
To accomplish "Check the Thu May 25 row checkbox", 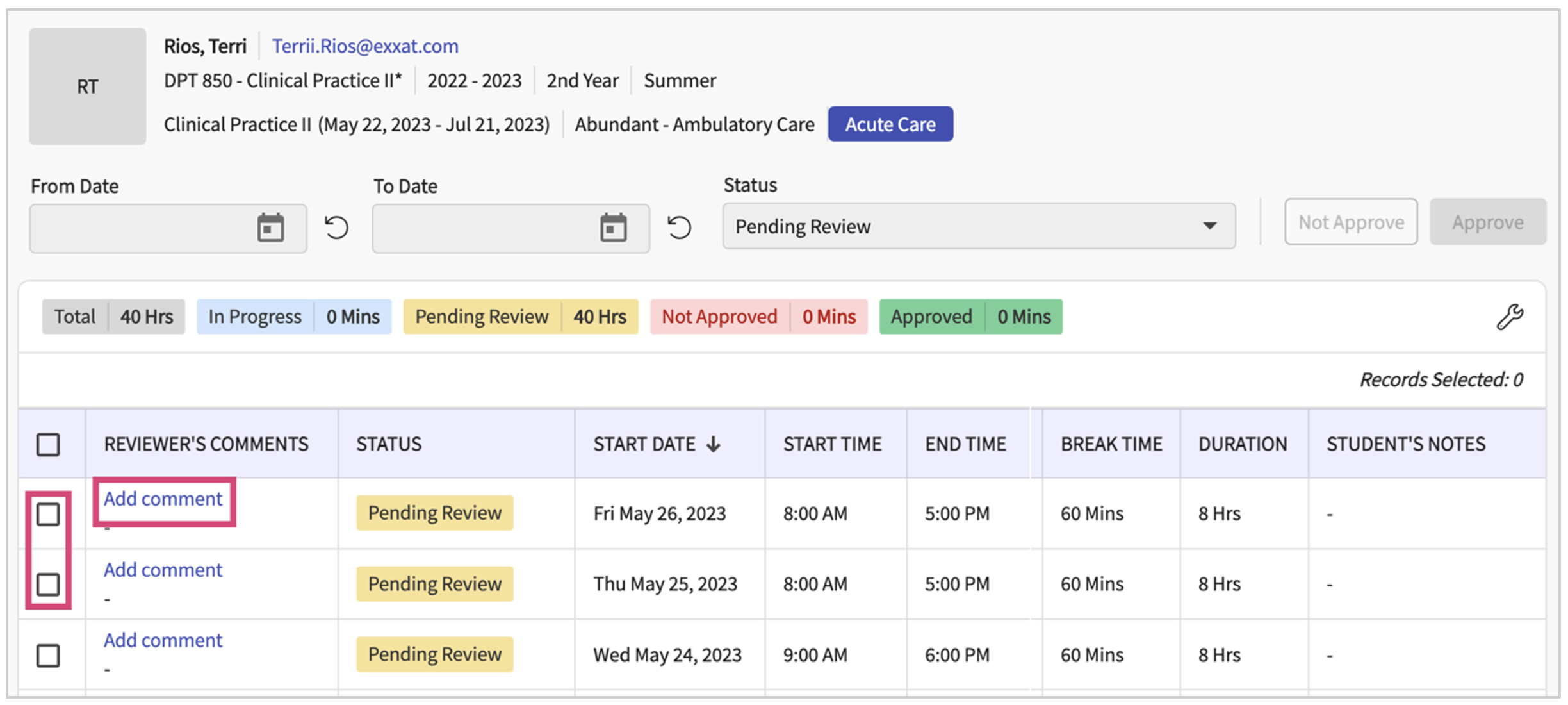I will [48, 585].
